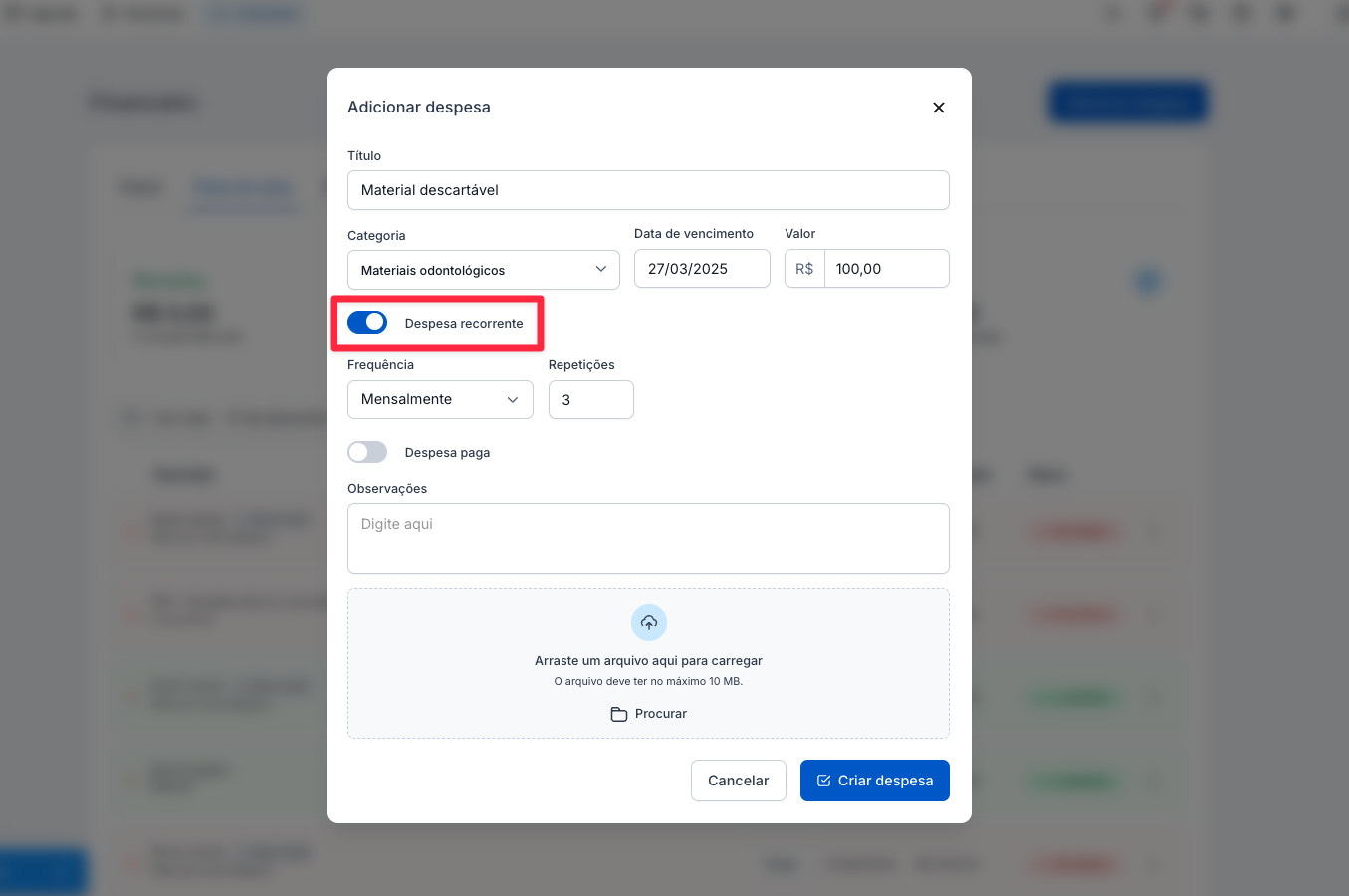Expand the Frequência Mensalmente dropdown
The height and width of the screenshot is (896, 1349).
439,400
